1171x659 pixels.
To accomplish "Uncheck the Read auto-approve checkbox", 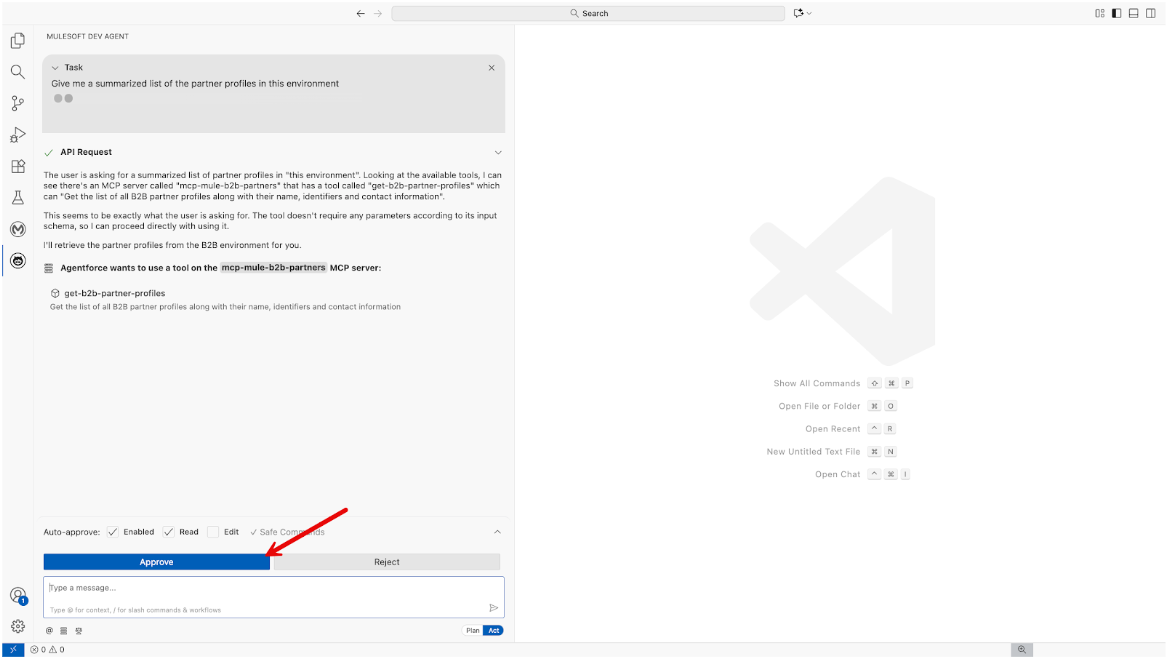I will pyautogui.click(x=169, y=532).
